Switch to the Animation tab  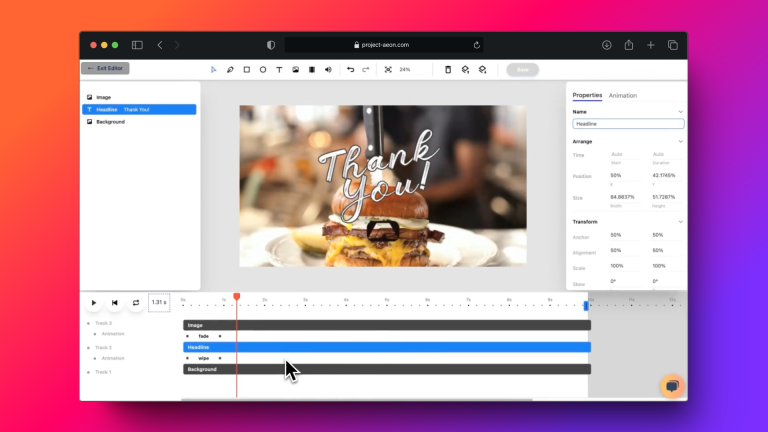tap(622, 96)
